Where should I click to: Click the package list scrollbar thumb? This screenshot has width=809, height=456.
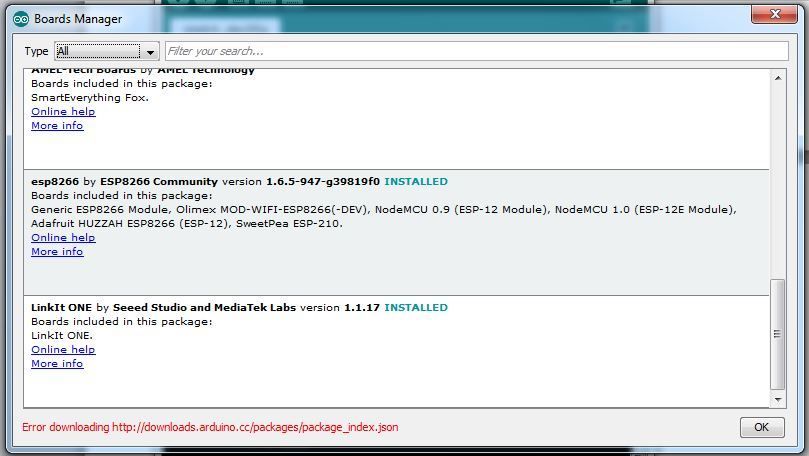point(778,334)
